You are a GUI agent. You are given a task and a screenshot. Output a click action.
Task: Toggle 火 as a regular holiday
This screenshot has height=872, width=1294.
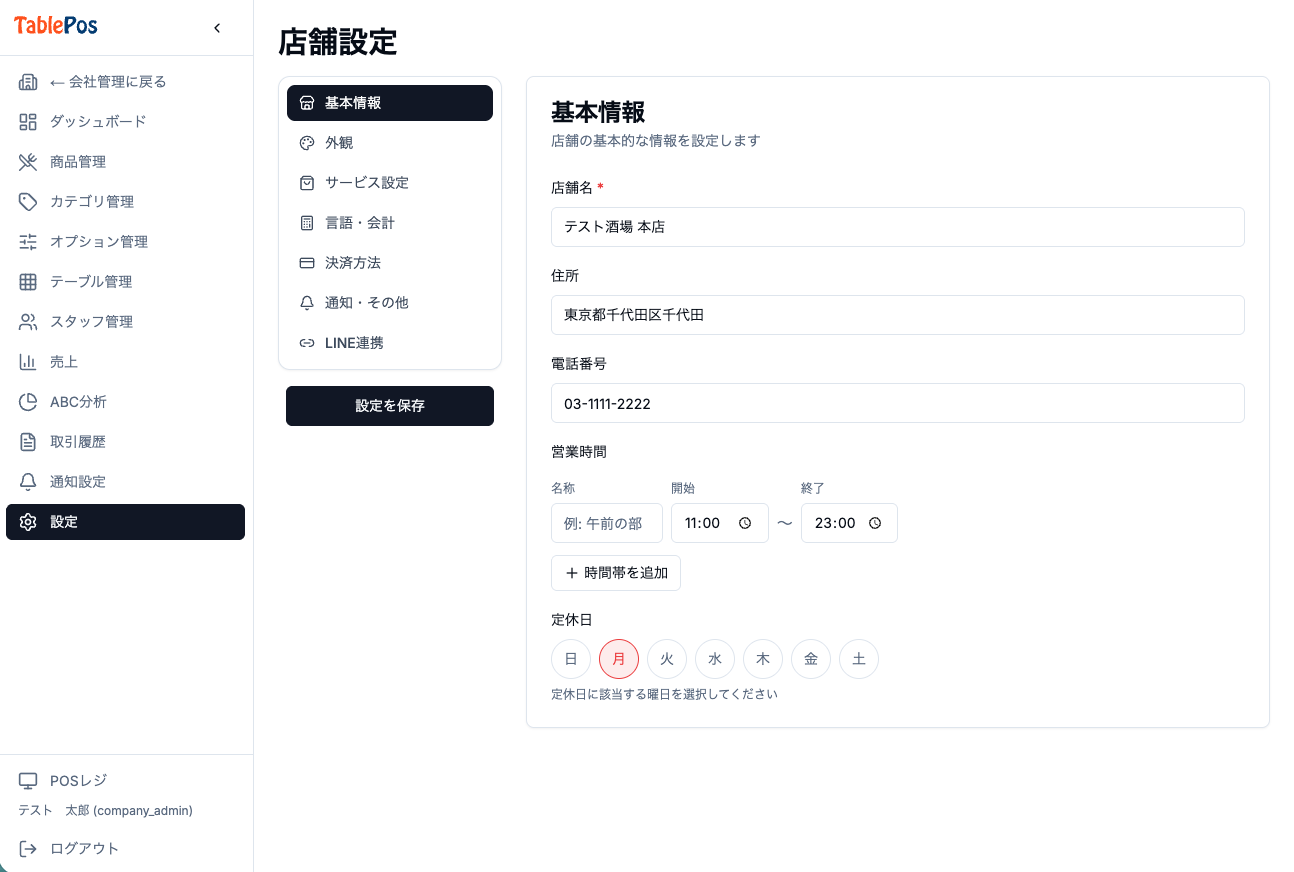point(667,659)
